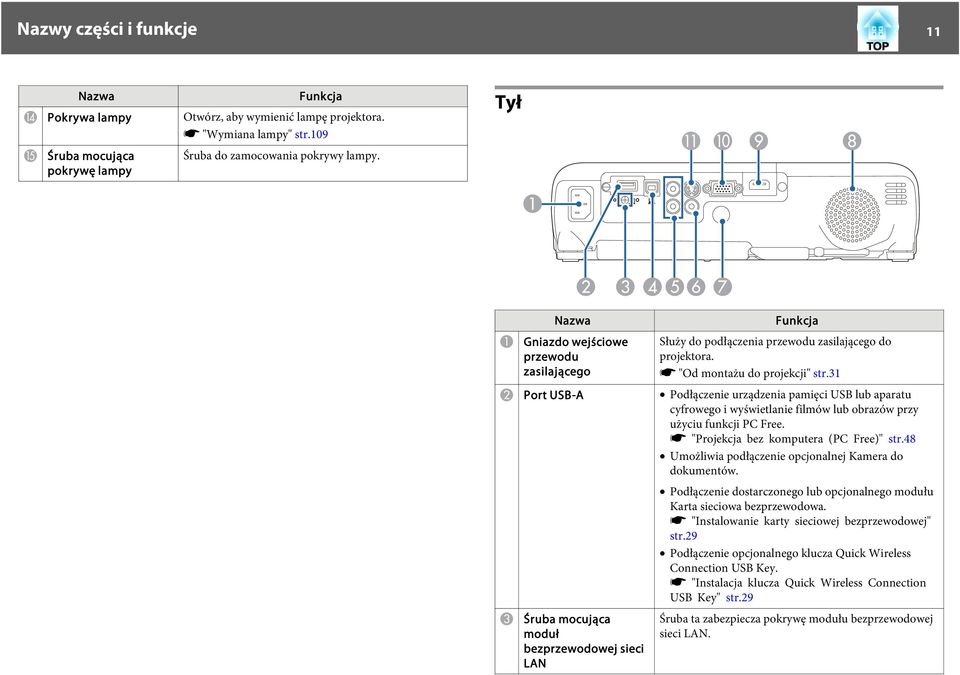Click the circled 1 beside Gniazdo wejściowe
The image size is (960, 675).
click(x=506, y=341)
